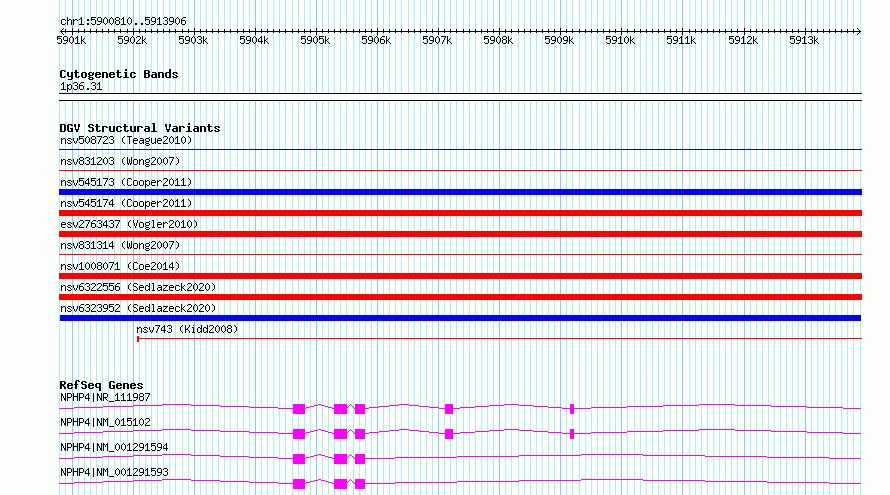Open variant nsv545173 (Cooper2011) label
Viewport: 890px width, 495px height.
pos(126,182)
